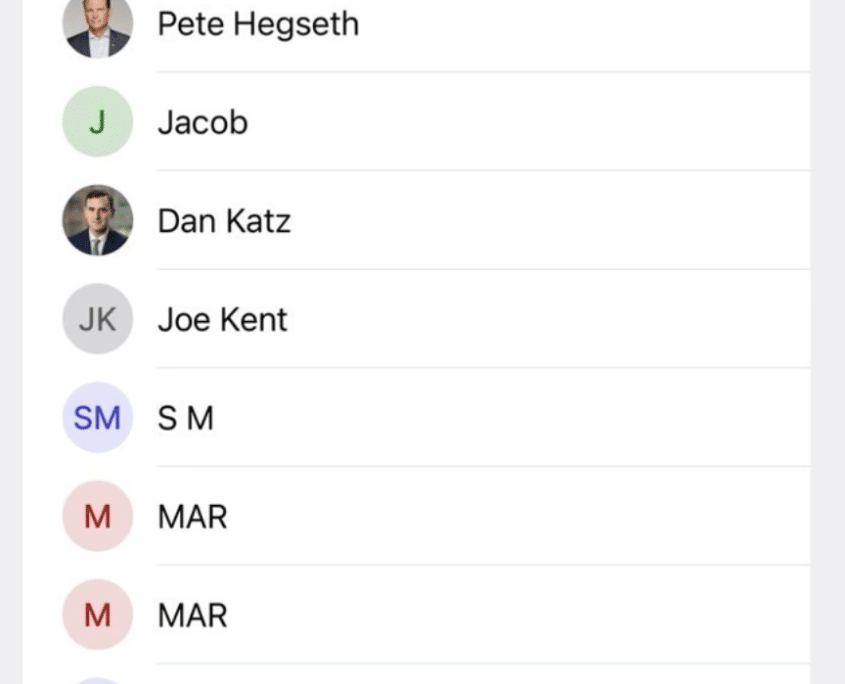Tap the green J avatar icon

tap(97, 122)
